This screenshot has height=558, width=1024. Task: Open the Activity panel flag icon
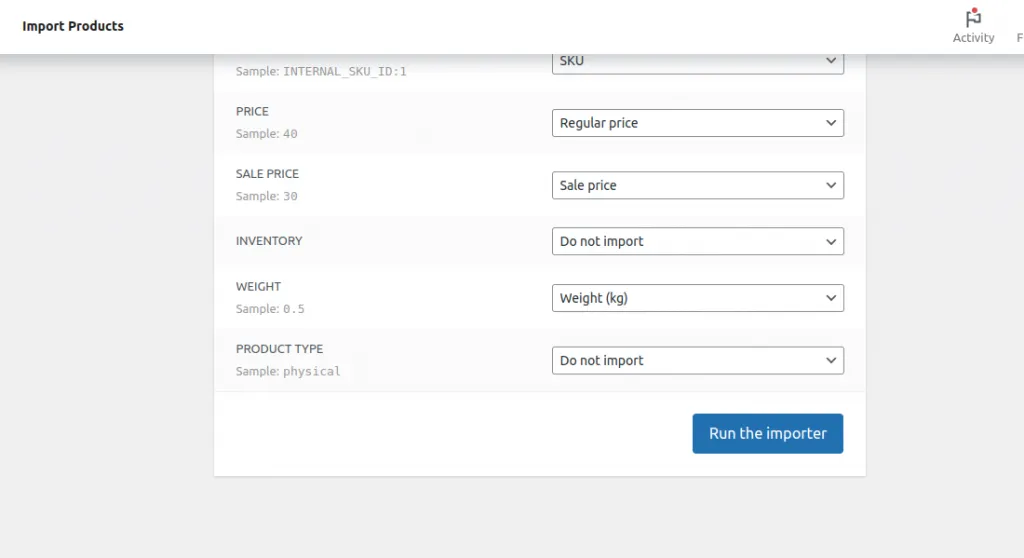tap(973, 18)
